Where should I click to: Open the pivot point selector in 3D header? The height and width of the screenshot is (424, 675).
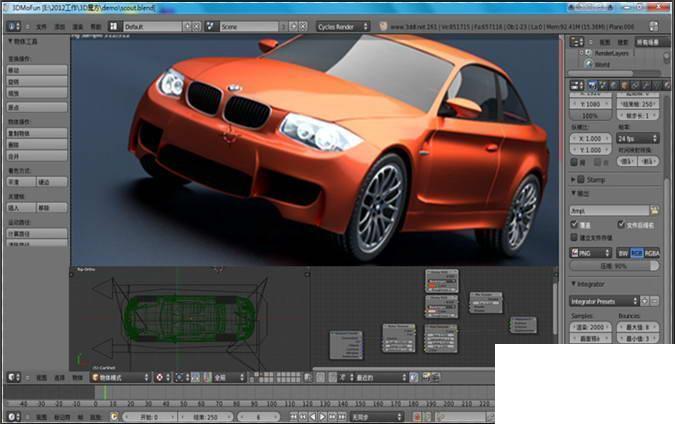coord(181,378)
